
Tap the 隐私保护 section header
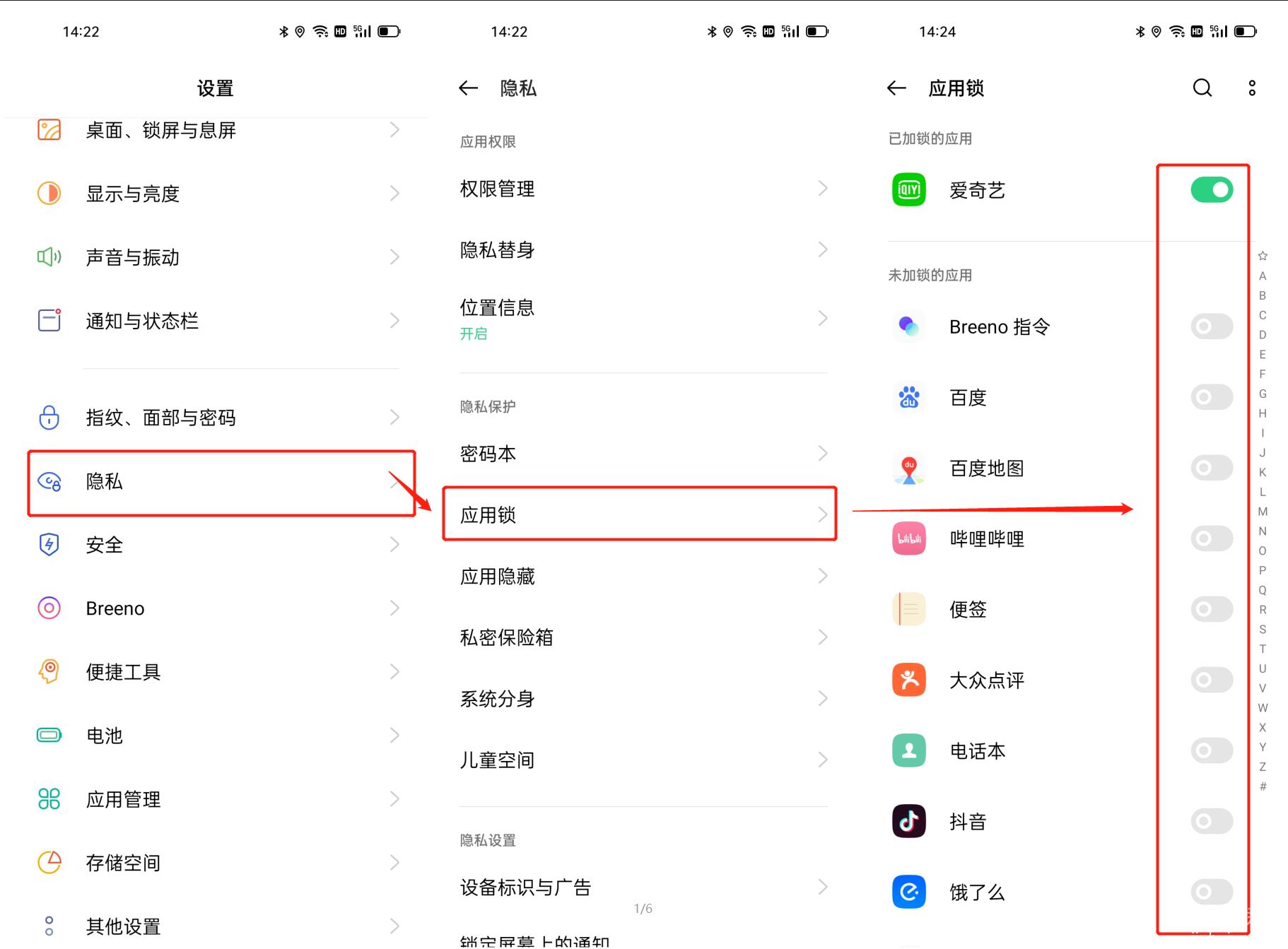click(488, 406)
